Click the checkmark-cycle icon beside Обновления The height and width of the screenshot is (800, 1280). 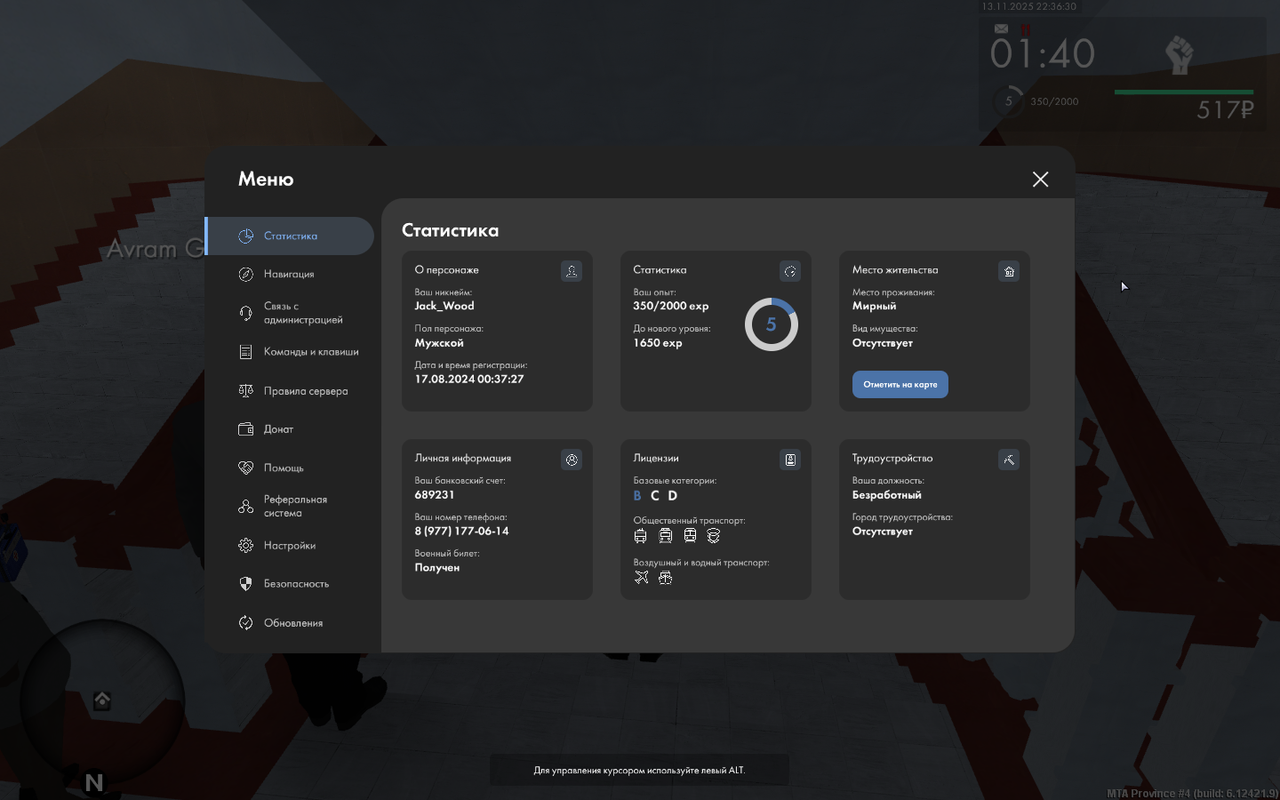coord(246,623)
